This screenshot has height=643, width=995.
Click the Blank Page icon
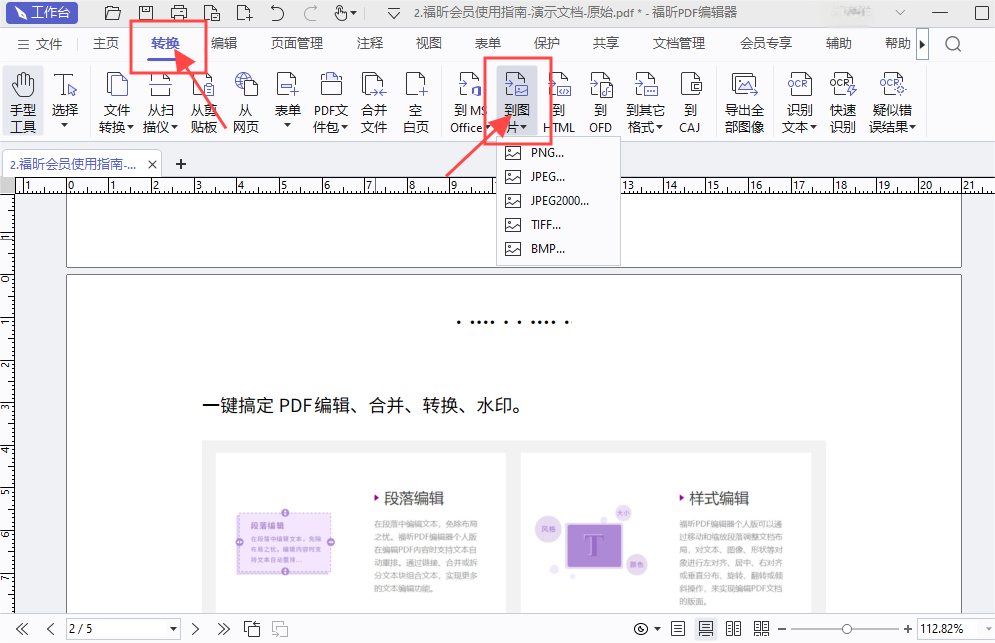(x=416, y=101)
